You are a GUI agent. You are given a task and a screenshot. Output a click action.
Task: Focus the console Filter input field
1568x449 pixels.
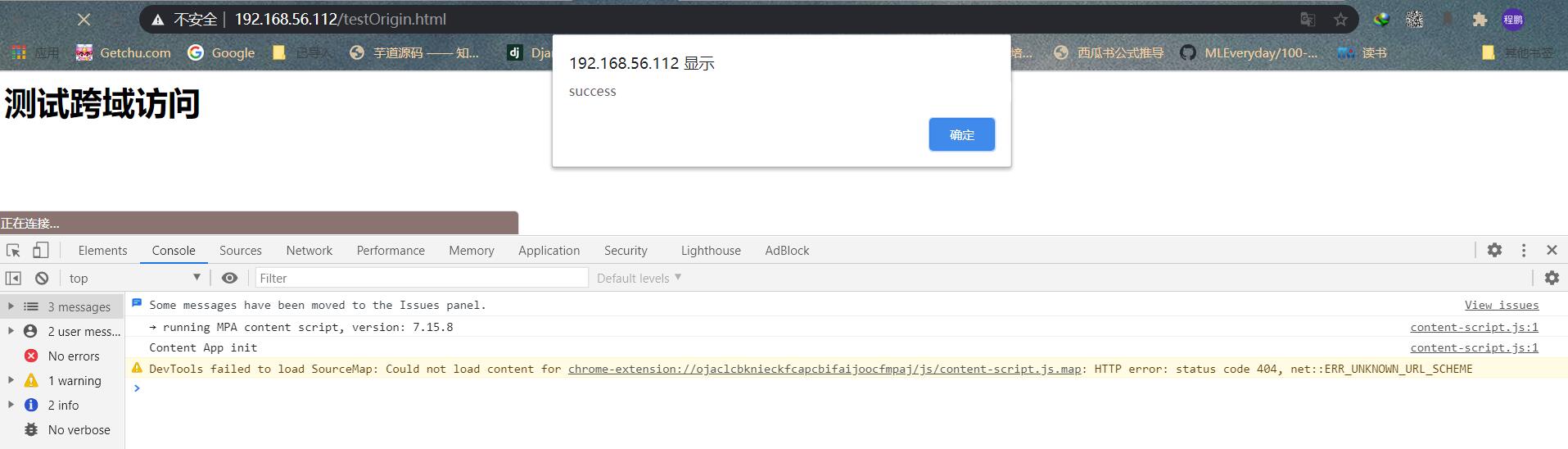coord(422,278)
